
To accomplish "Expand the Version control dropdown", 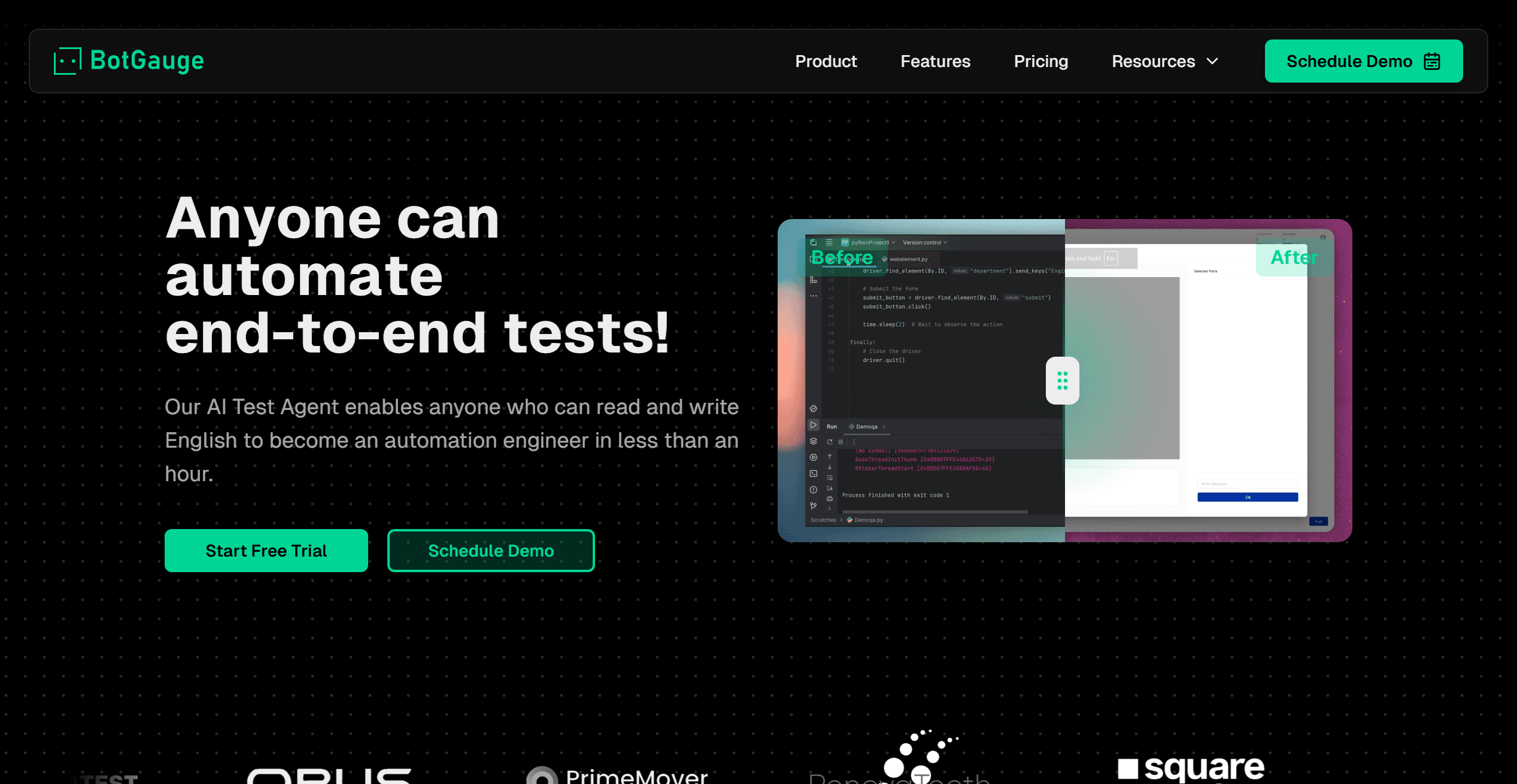I will click(925, 242).
